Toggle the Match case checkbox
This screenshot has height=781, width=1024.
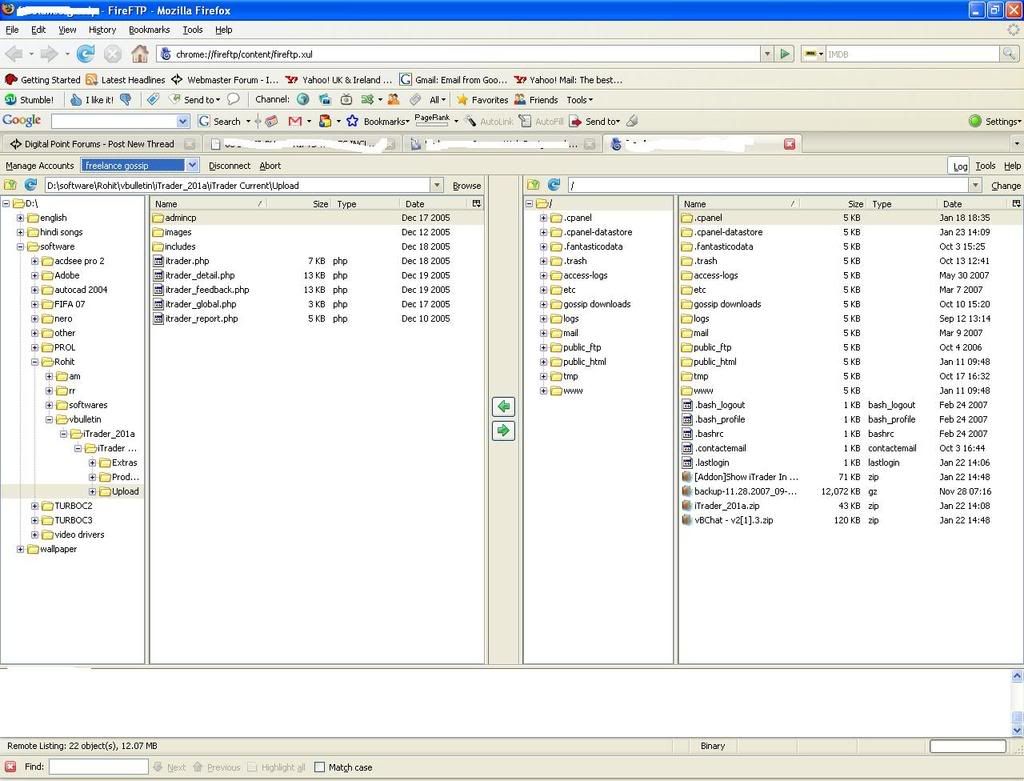point(320,767)
